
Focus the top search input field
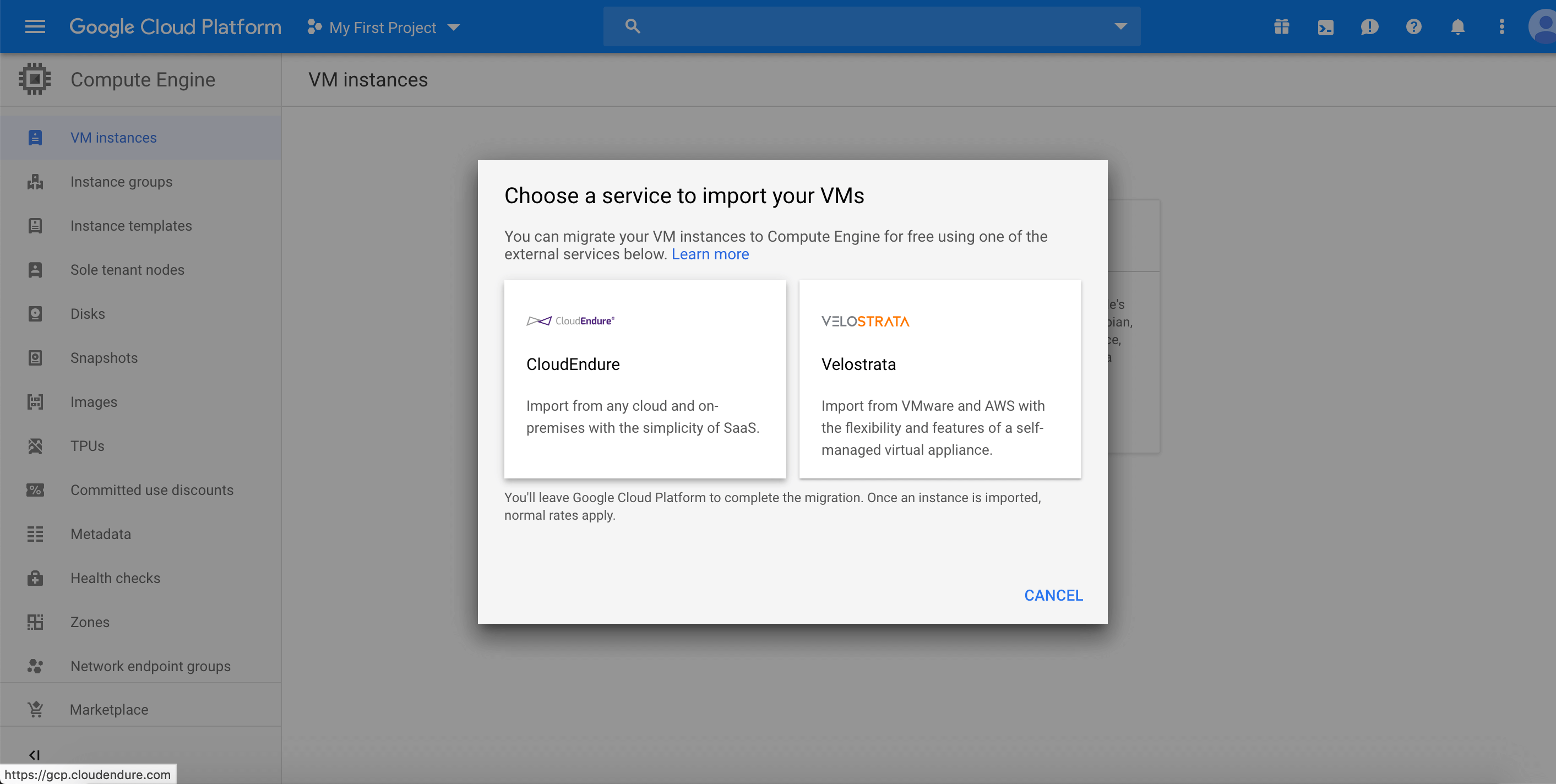tap(872, 26)
